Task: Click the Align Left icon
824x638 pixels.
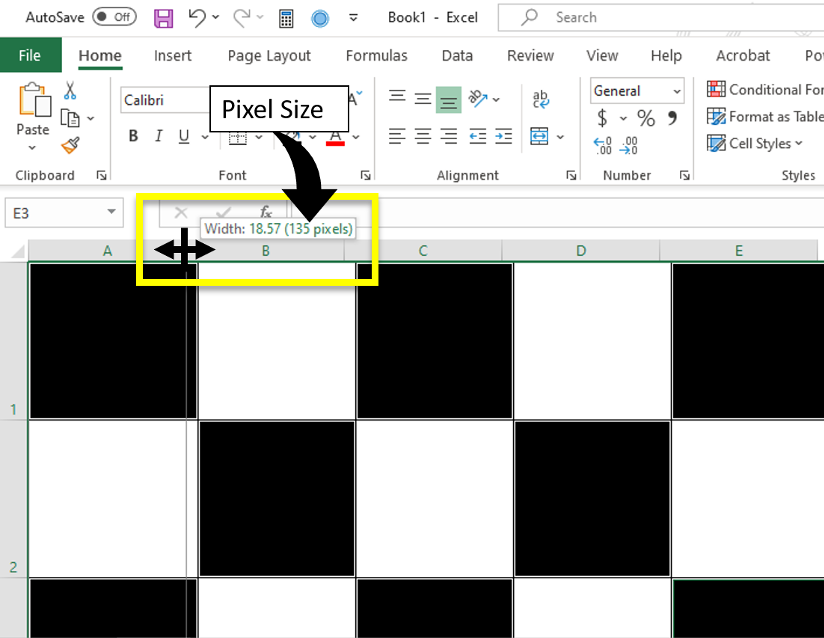Action: (397, 137)
